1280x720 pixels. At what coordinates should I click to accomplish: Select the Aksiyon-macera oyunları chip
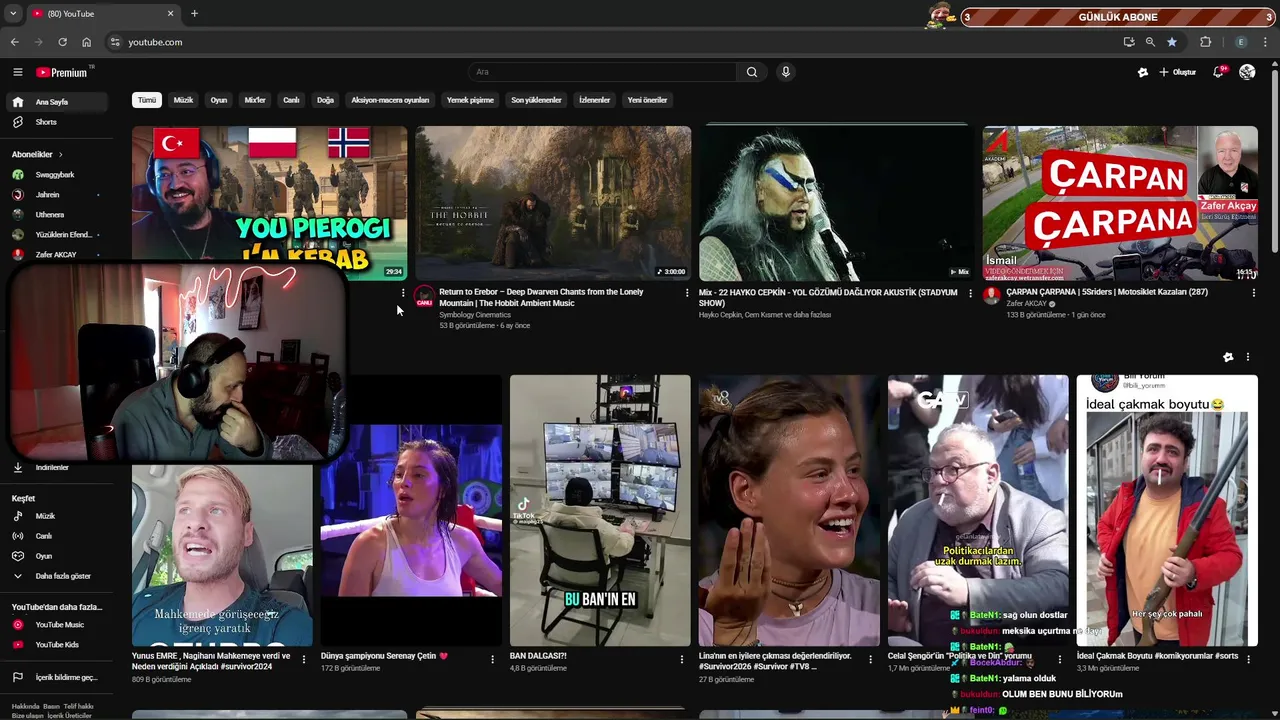tap(390, 100)
